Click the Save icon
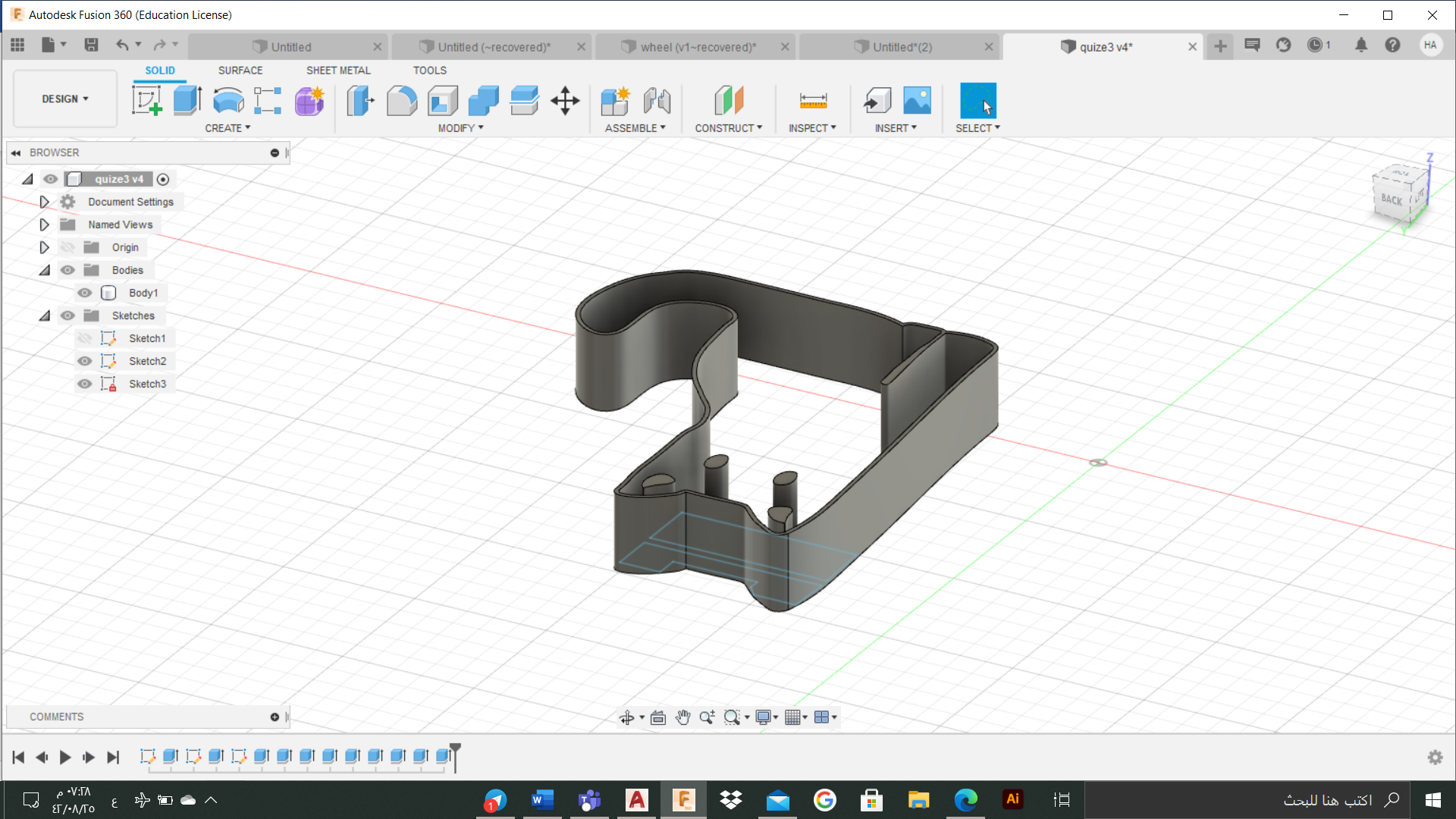This screenshot has width=1456, height=819. coord(91,45)
